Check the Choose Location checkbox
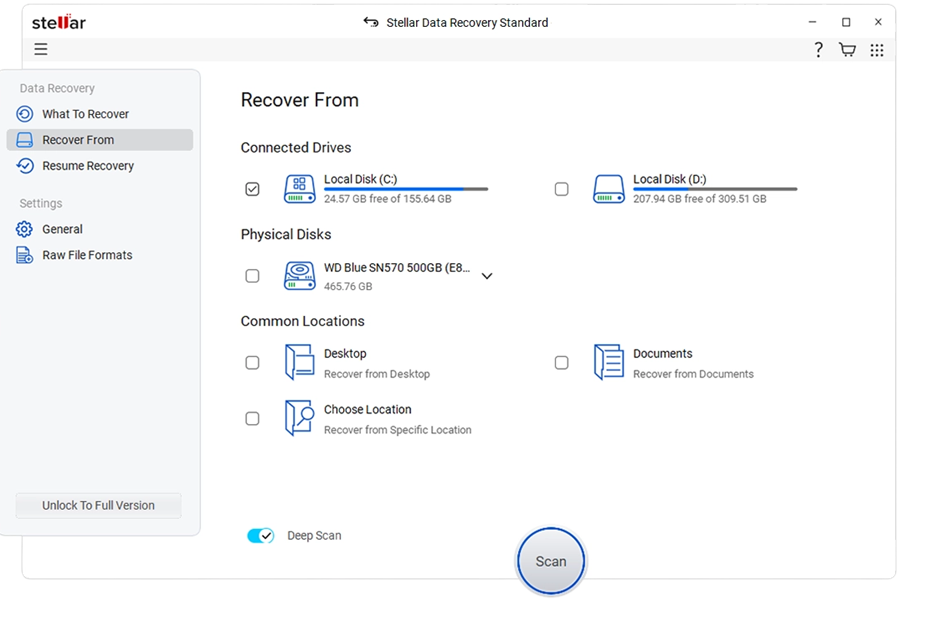 [252, 418]
